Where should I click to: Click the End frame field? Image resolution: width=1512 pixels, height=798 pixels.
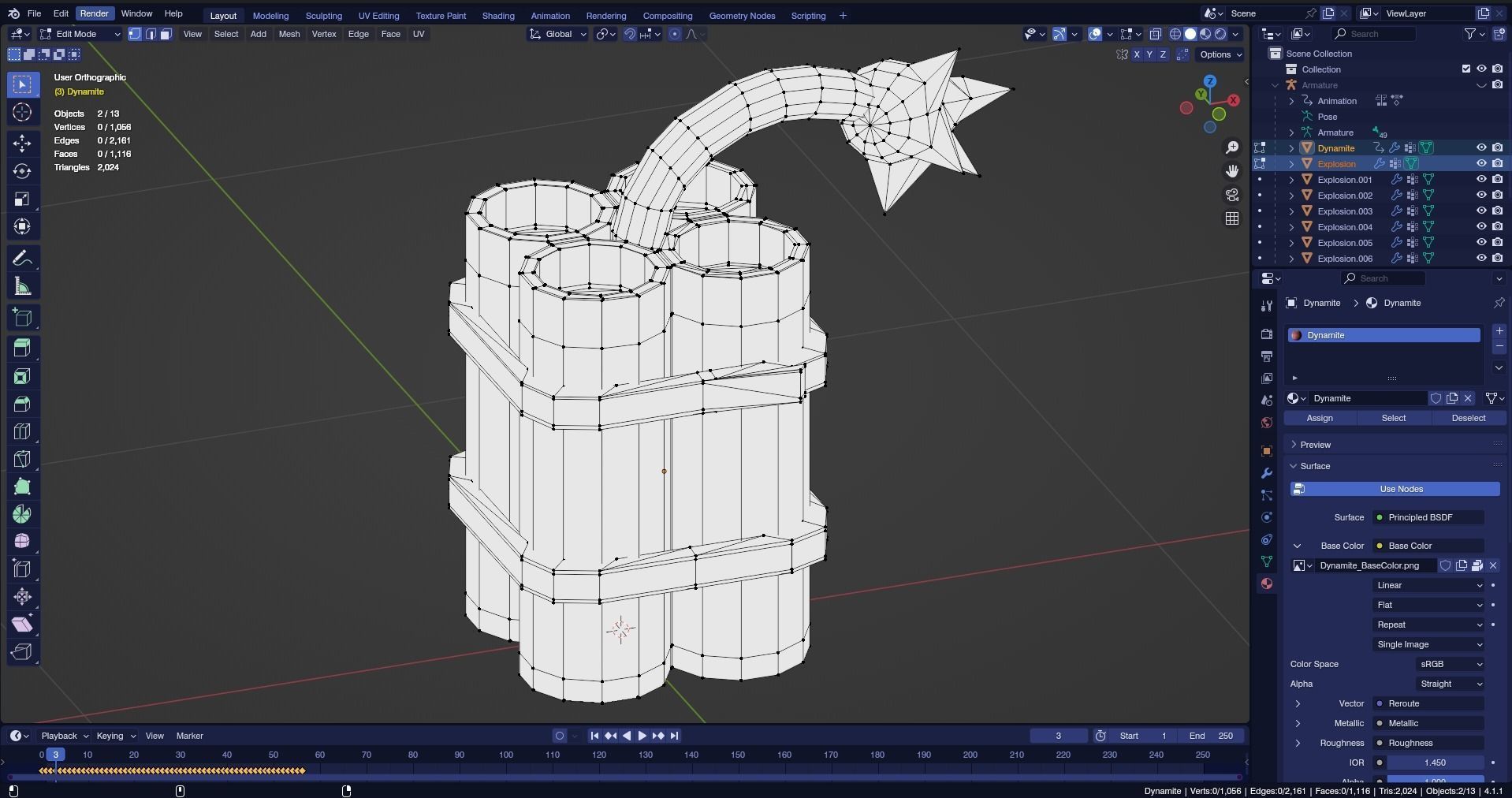[x=1211, y=736]
